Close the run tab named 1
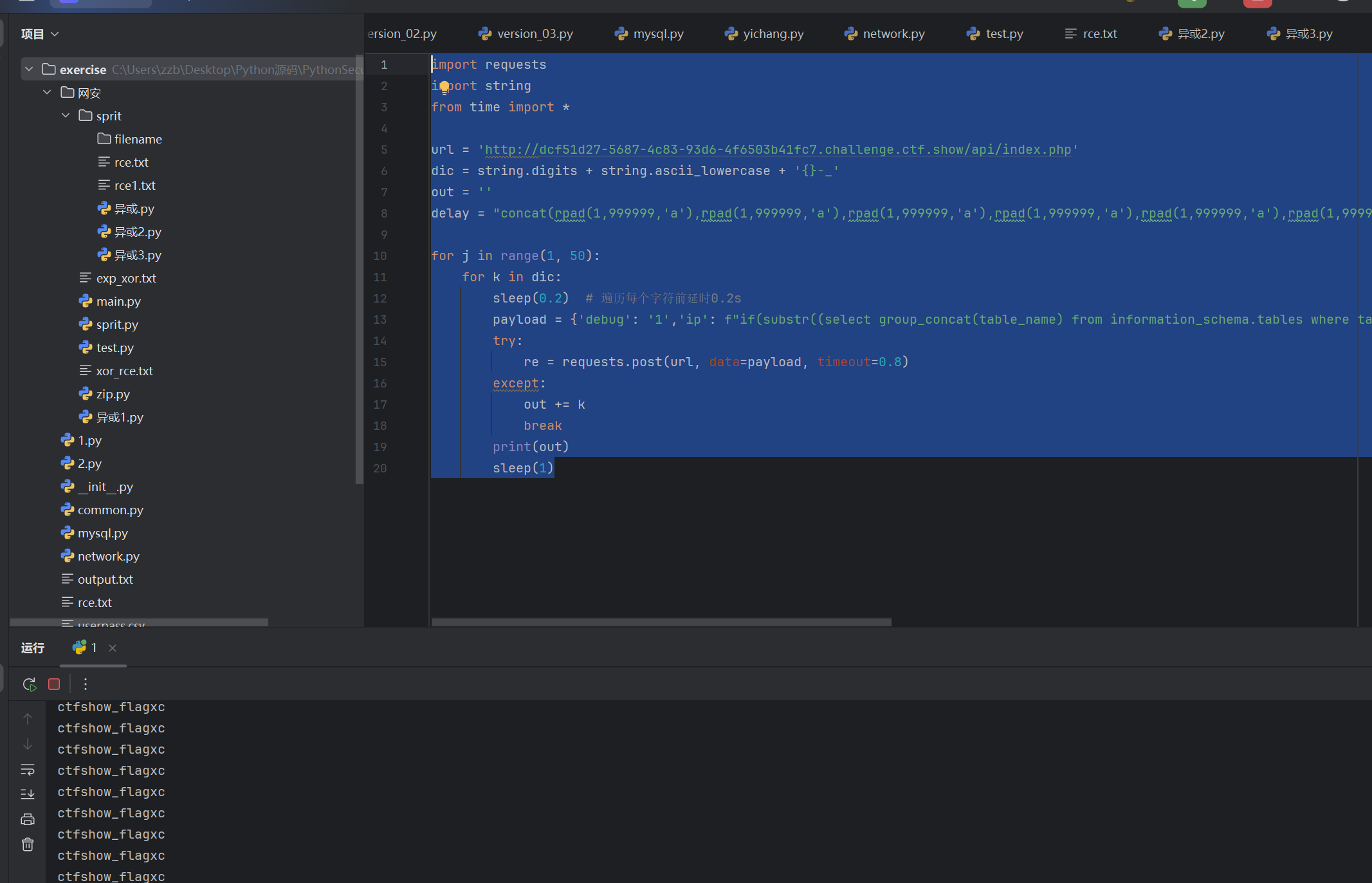The width and height of the screenshot is (1372, 883). 113,648
